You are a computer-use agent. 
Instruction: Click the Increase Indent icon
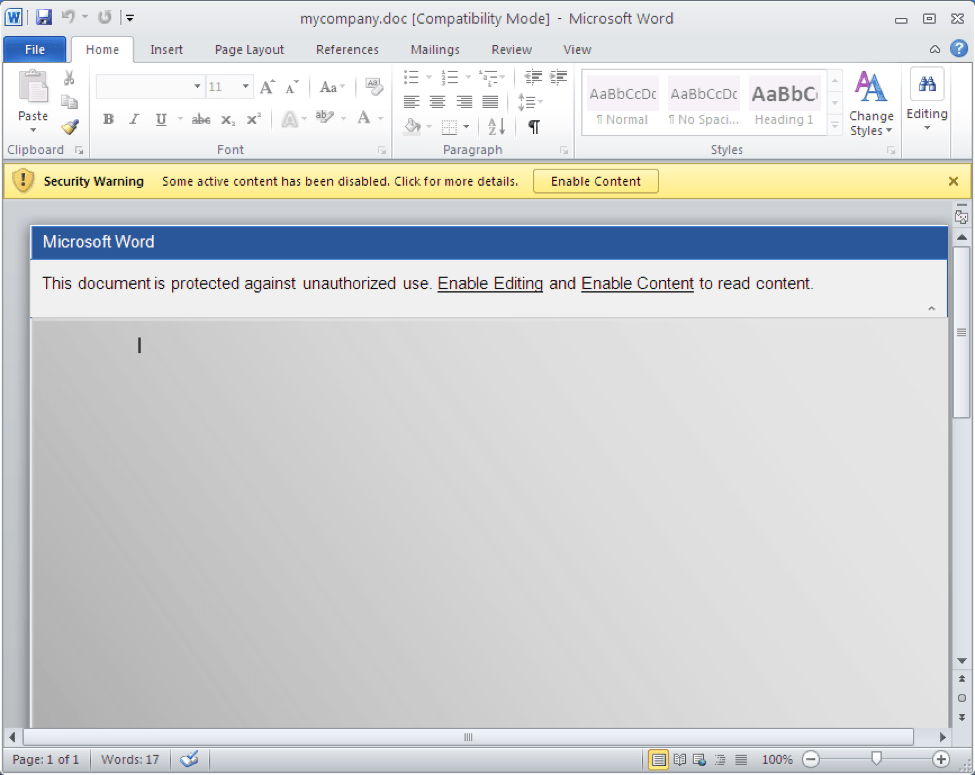click(558, 77)
